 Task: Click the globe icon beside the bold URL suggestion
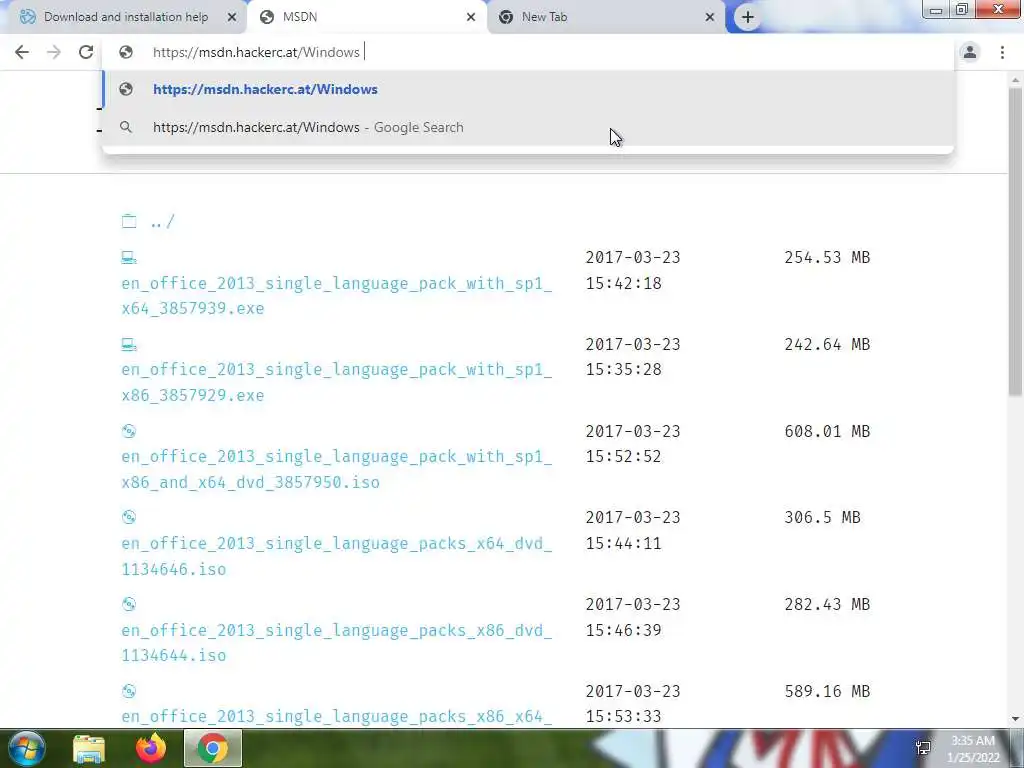click(x=126, y=89)
